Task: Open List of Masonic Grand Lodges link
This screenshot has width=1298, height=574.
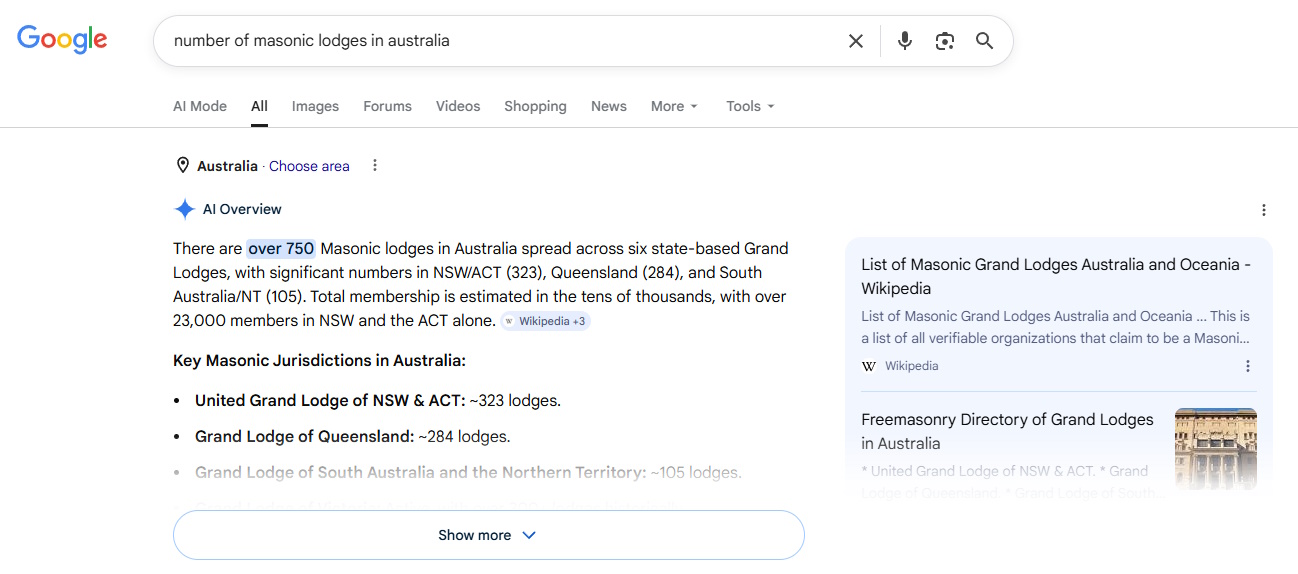Action: click(x=1055, y=276)
